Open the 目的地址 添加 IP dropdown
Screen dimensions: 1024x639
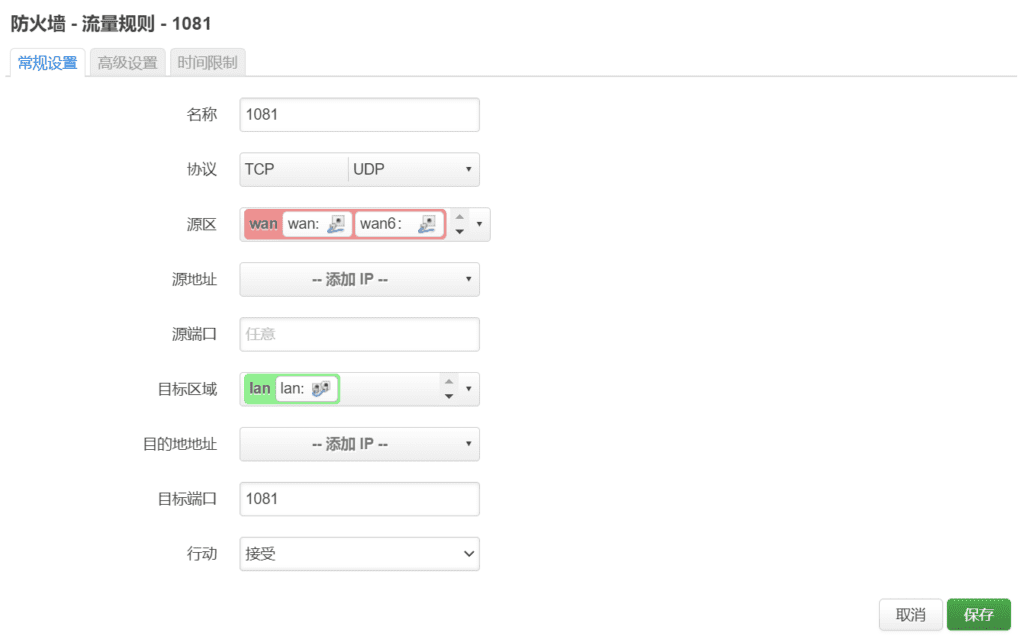(358, 444)
